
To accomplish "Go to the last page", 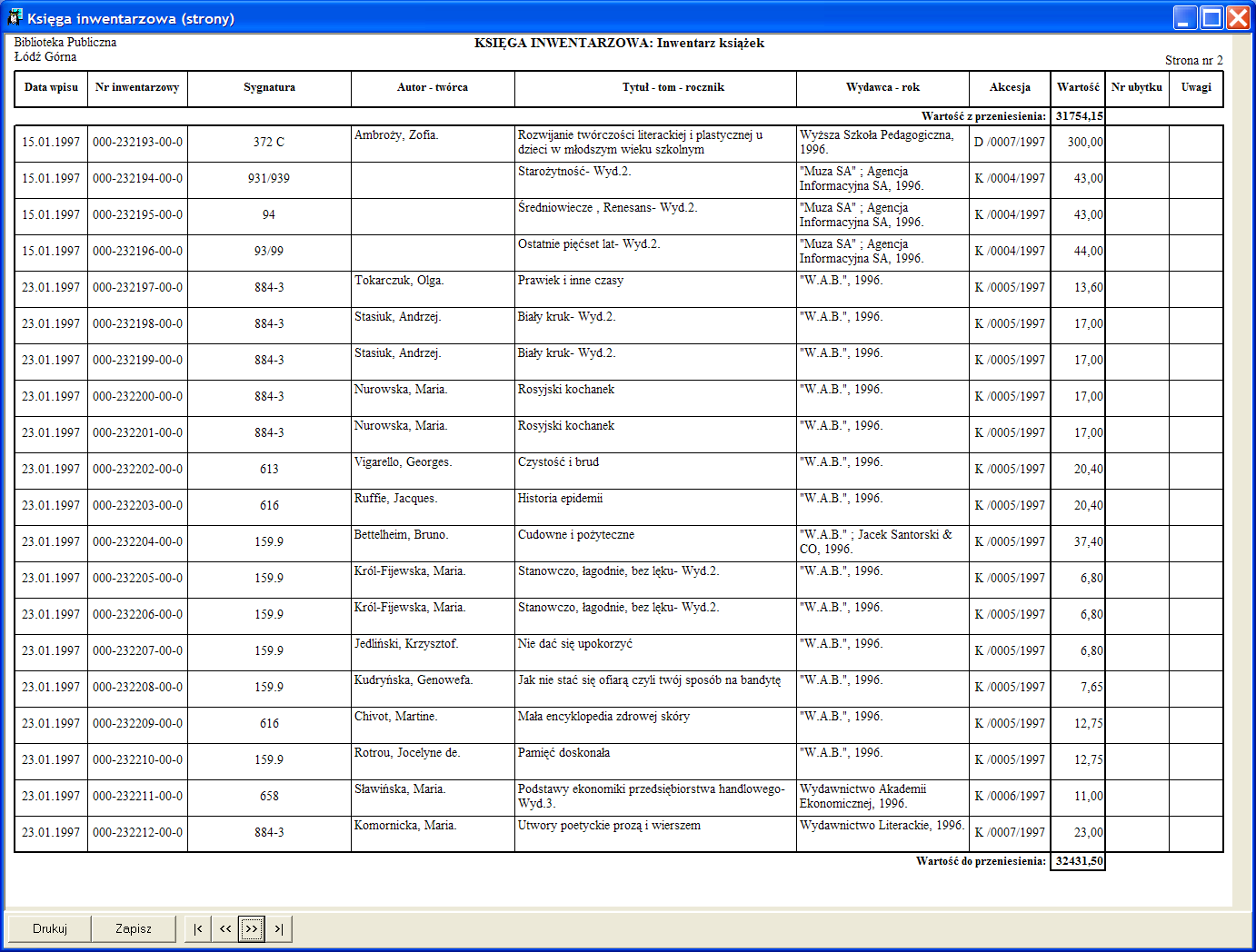I will coord(279,928).
